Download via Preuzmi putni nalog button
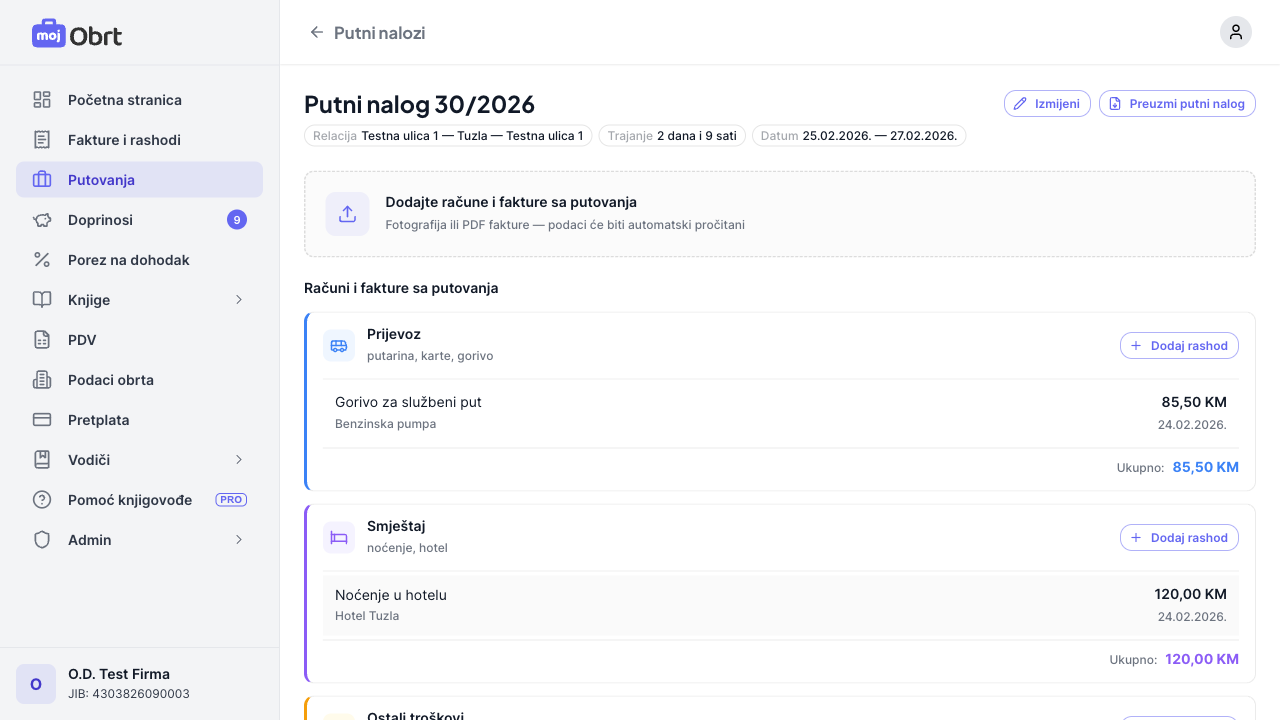1280x720 pixels. click(x=1177, y=104)
